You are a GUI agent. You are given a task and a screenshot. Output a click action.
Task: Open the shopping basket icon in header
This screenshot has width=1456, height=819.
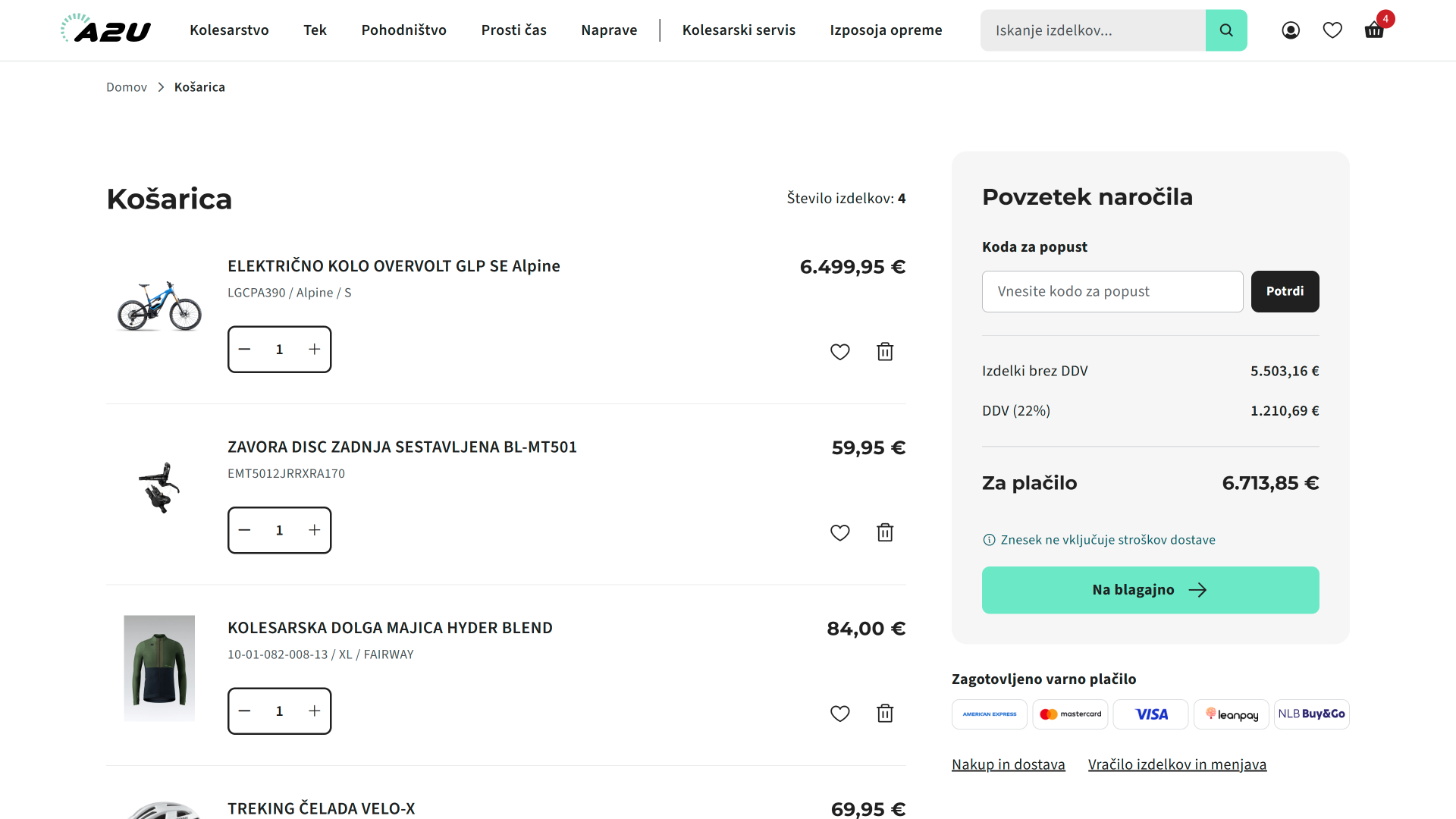click(1373, 30)
